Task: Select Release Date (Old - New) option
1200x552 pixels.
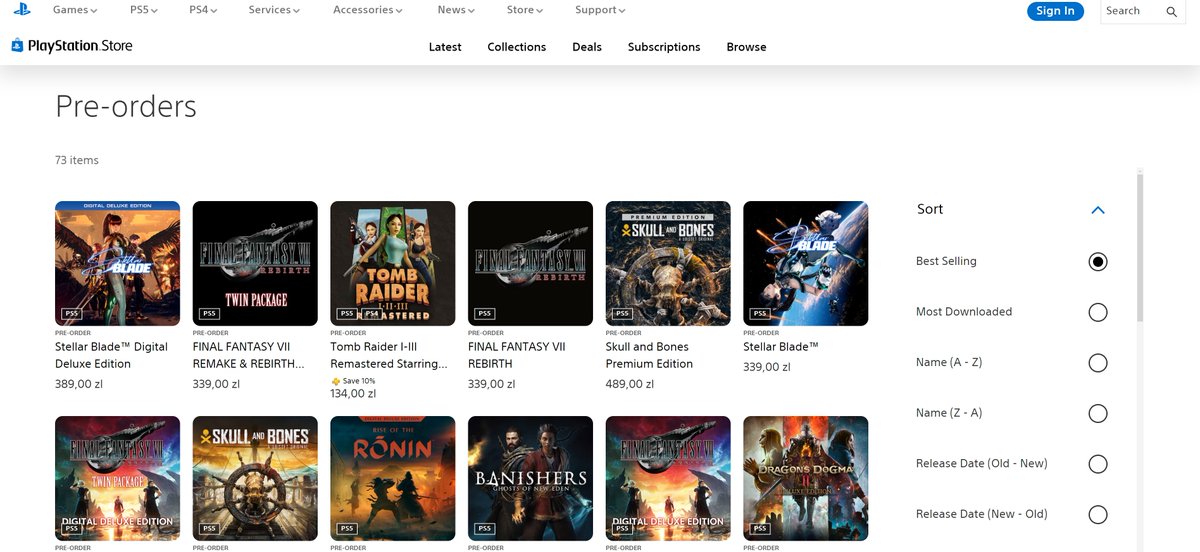Action: 1098,464
